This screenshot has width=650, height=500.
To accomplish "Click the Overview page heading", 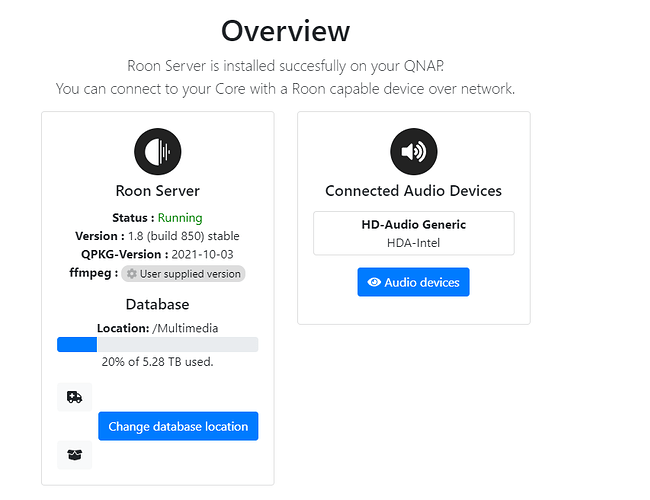I will (285, 31).
